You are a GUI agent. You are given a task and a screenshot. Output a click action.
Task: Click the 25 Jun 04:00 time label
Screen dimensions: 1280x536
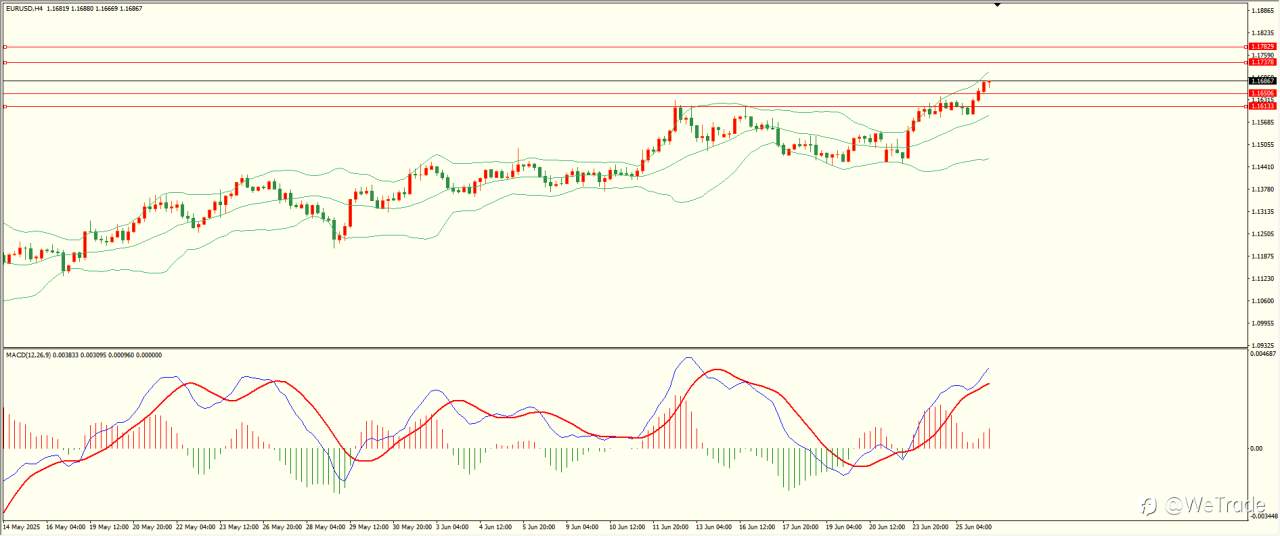tap(974, 525)
